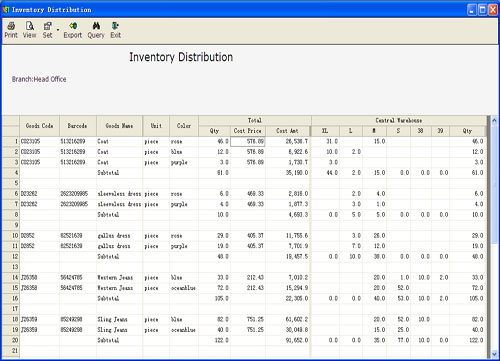Select the Goods Name column header
500x361 pixels.
point(119,126)
